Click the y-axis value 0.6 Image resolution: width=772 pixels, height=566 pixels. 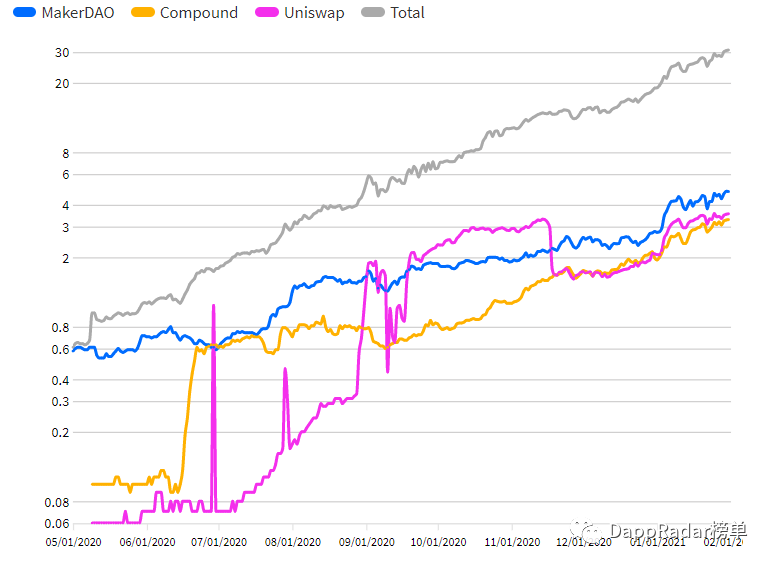60,349
